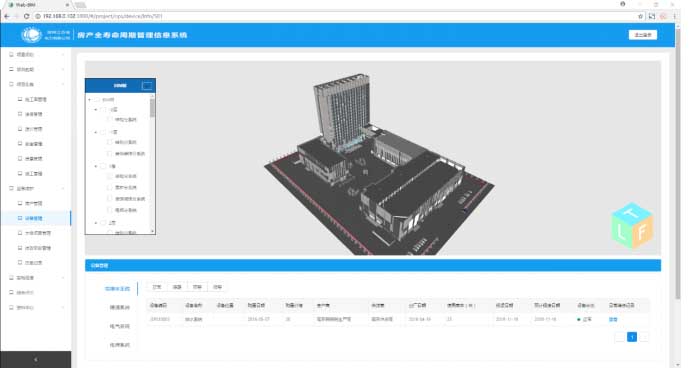Check the last system checkbox under the third floor node
693x376 pixels.
click(110, 210)
